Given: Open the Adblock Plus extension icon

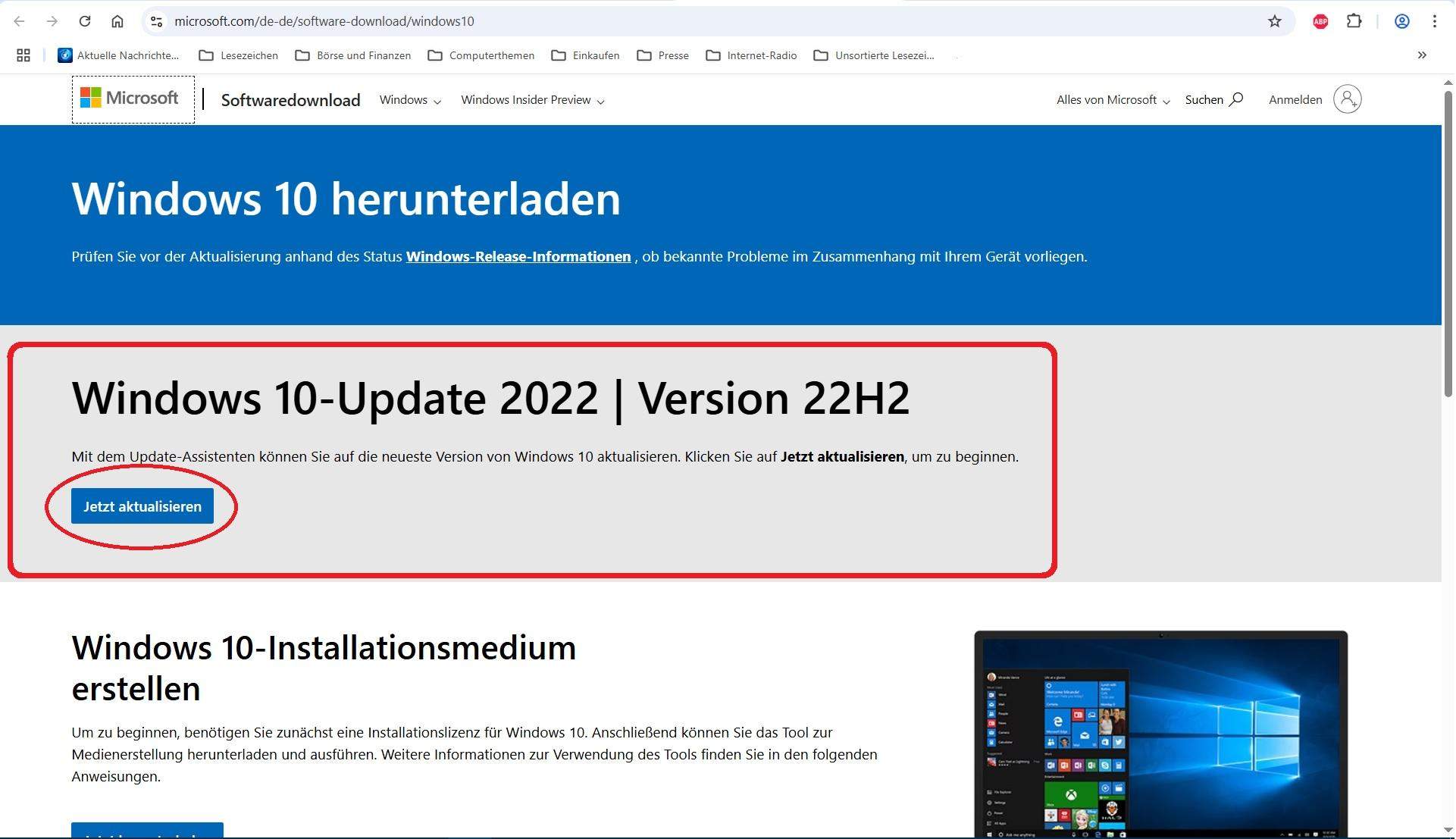Looking at the screenshot, I should tap(1320, 21).
